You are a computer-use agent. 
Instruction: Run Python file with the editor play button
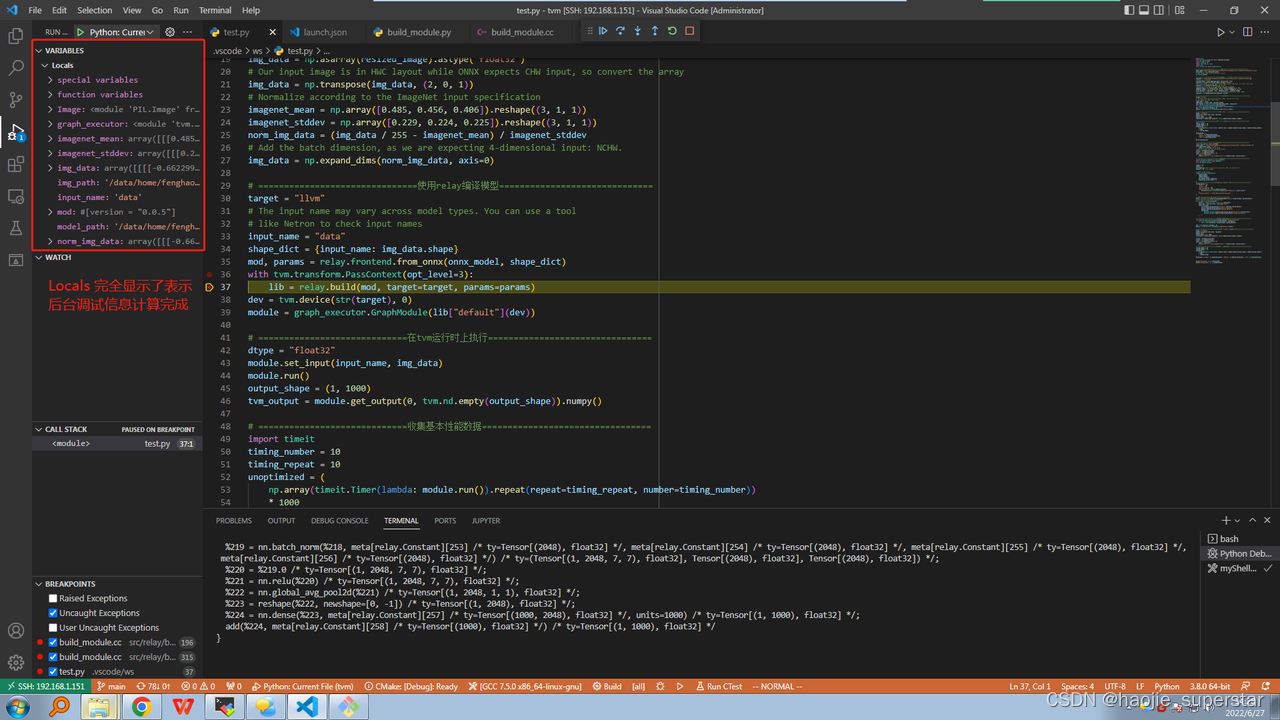1220,32
